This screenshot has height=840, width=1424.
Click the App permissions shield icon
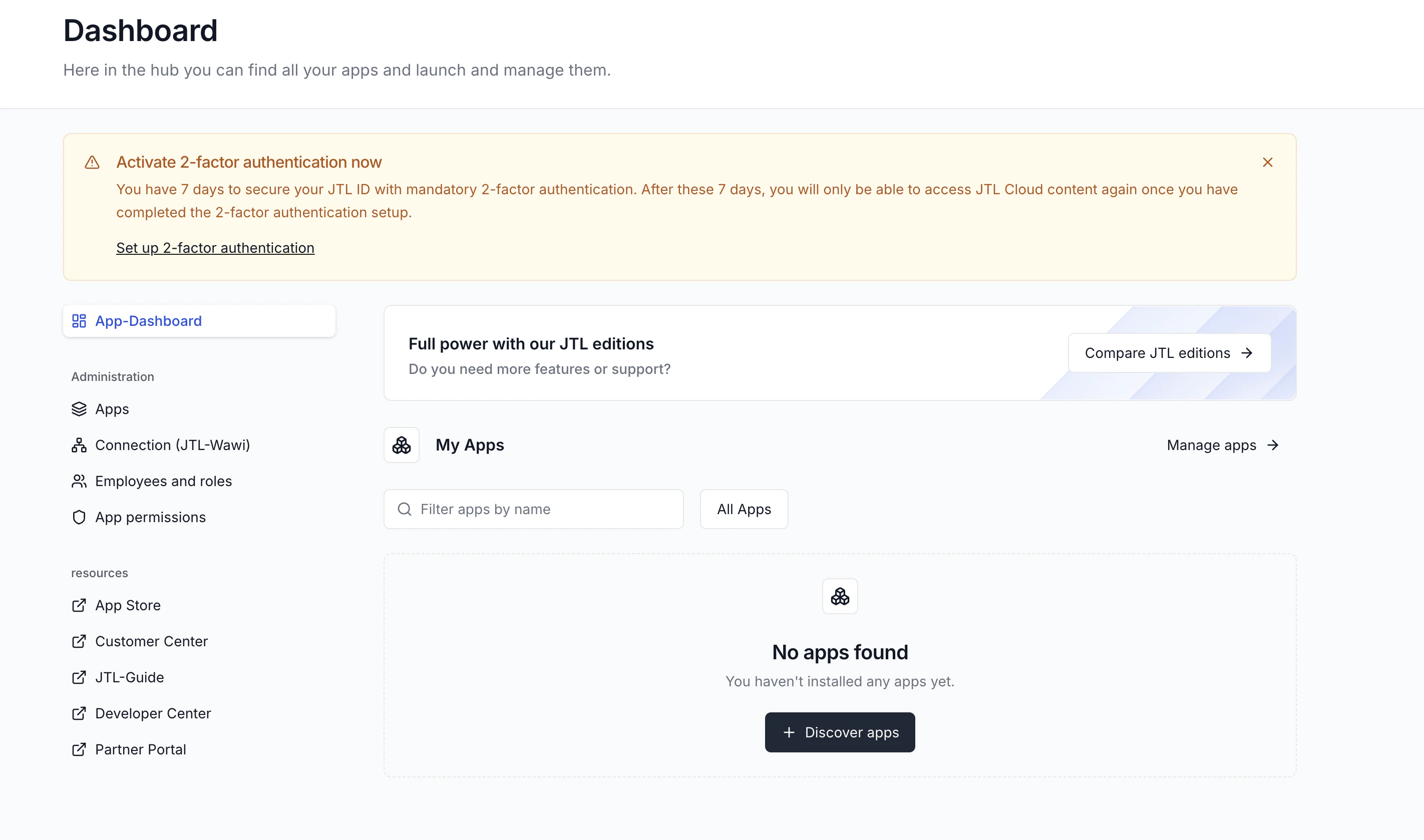79,517
